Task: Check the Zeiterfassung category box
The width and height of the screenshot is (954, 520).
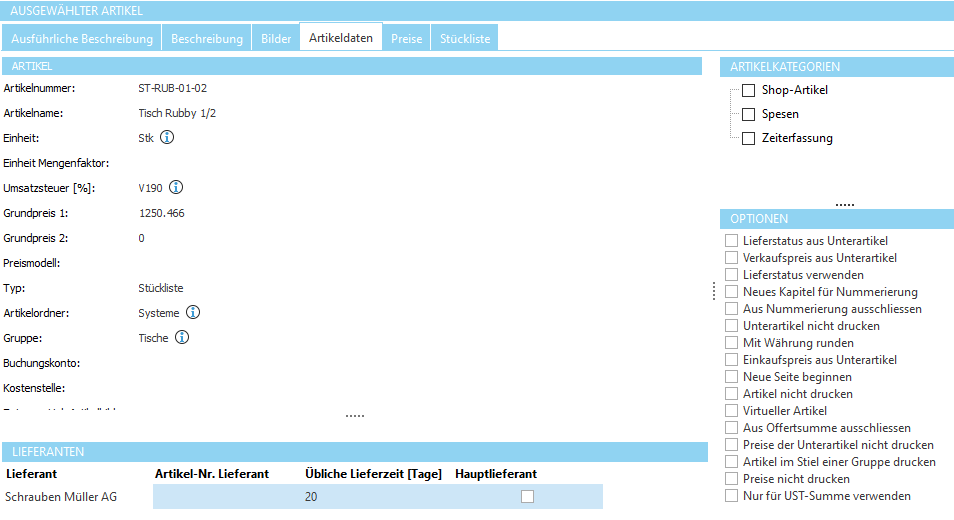Action: 748,138
